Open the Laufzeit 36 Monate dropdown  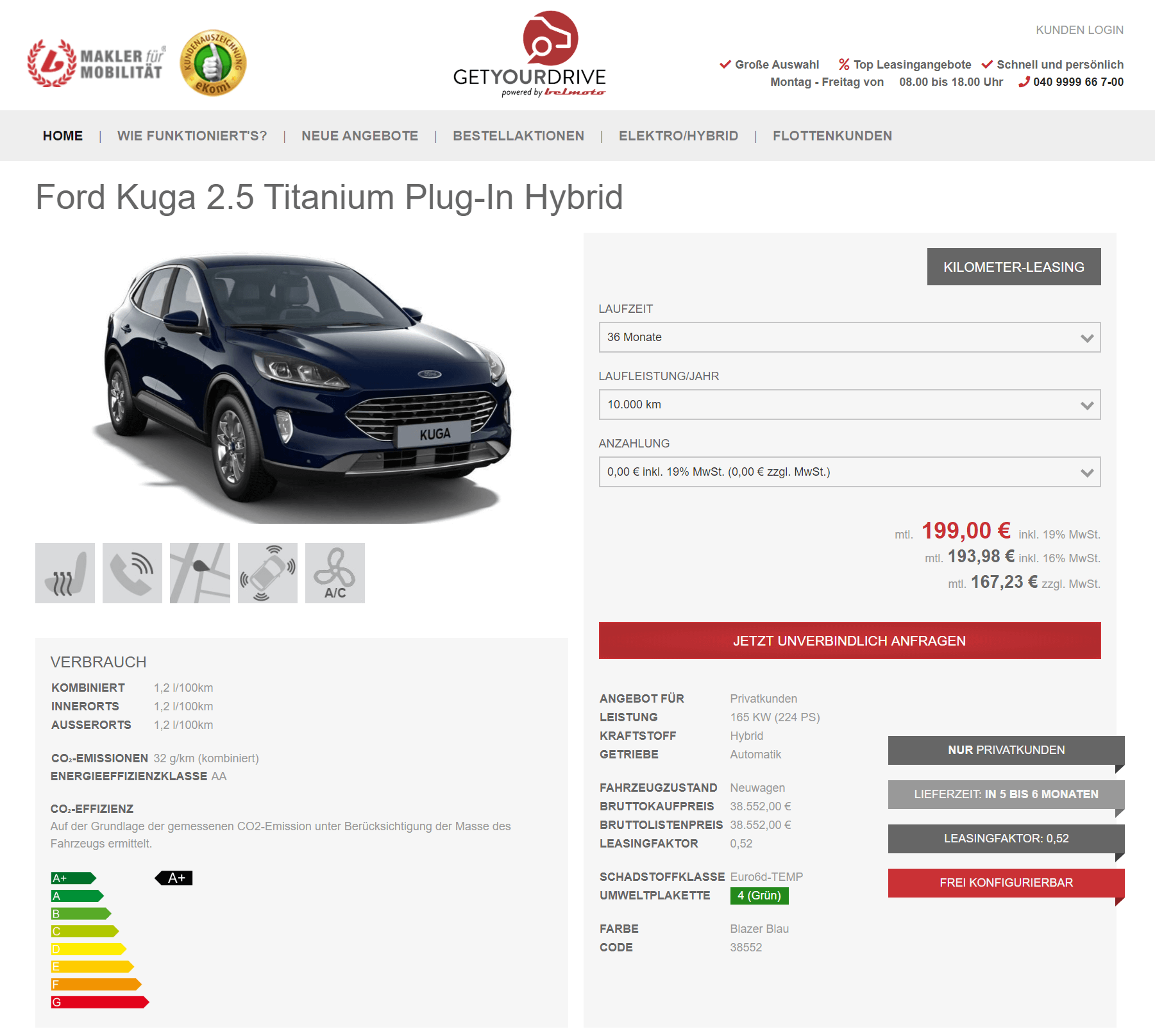(850, 337)
